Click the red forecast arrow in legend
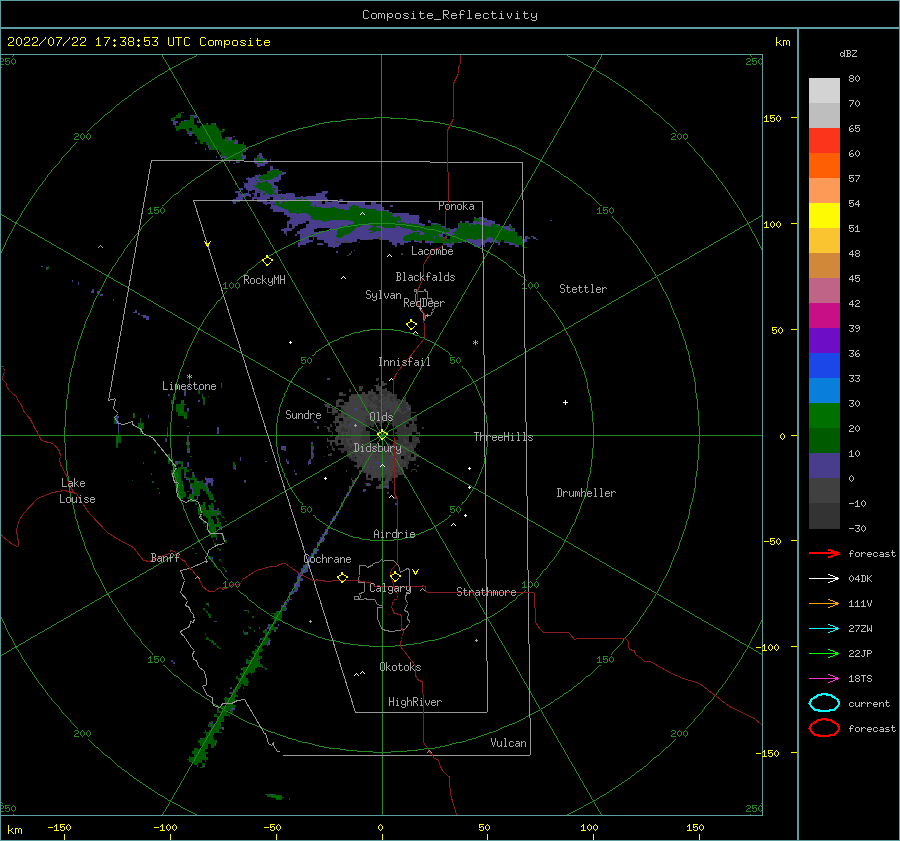 824,553
